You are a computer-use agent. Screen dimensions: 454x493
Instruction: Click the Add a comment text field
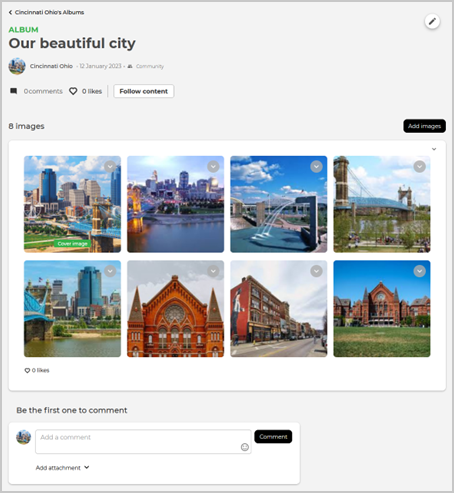pyautogui.click(x=143, y=441)
